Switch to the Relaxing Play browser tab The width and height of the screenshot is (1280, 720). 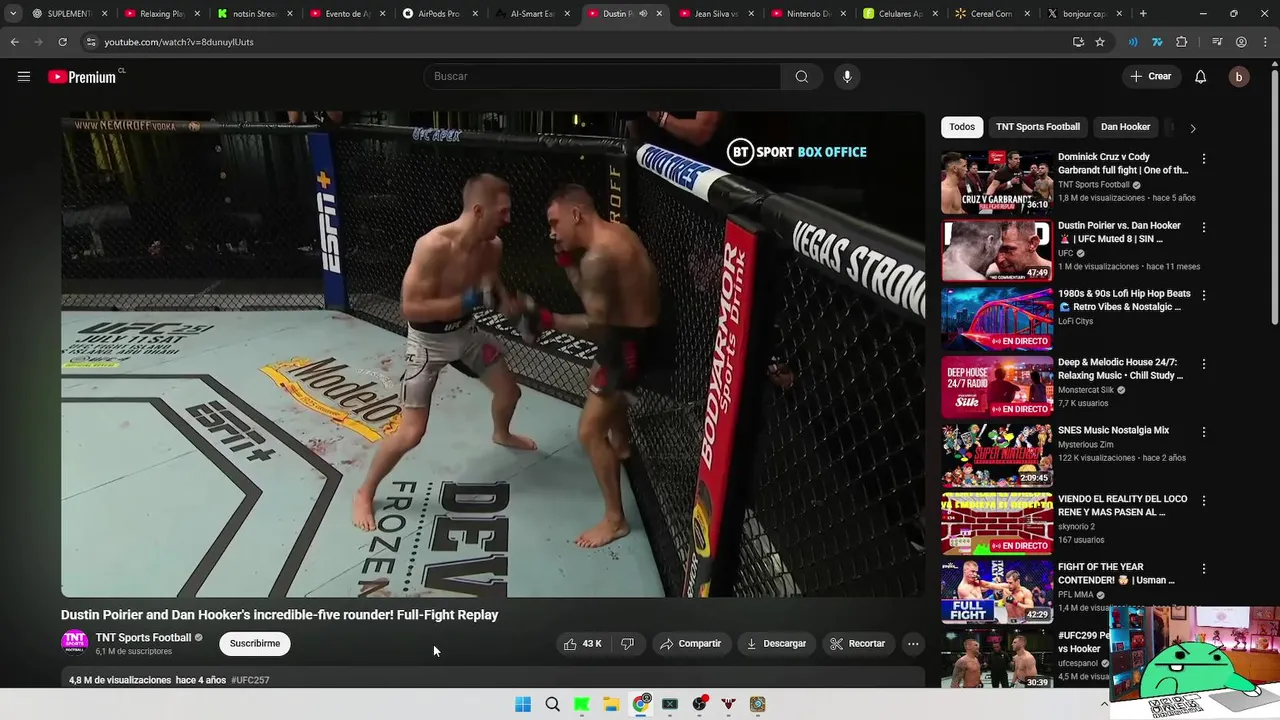[x=160, y=14]
